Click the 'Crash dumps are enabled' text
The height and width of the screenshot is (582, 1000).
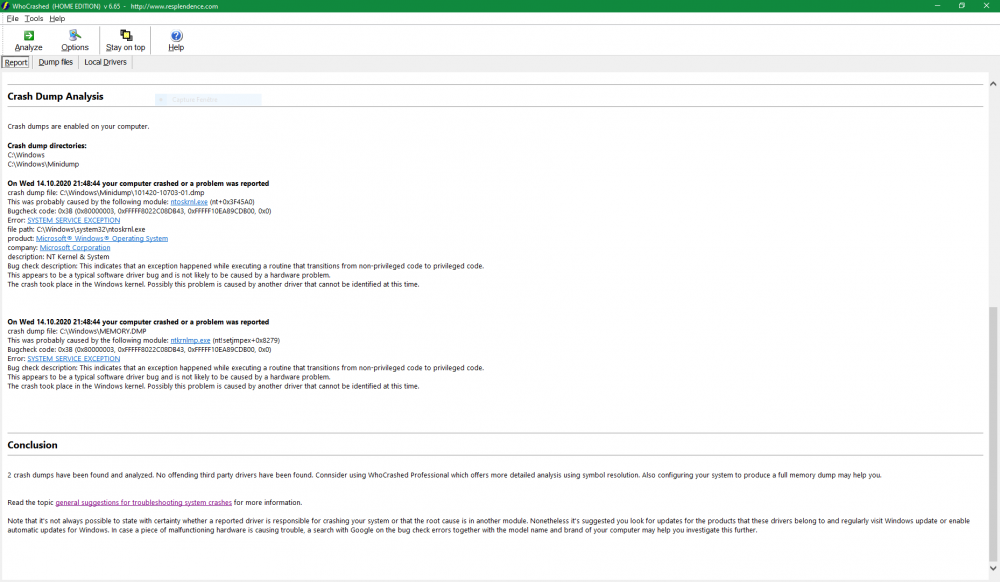[x=78, y=127]
